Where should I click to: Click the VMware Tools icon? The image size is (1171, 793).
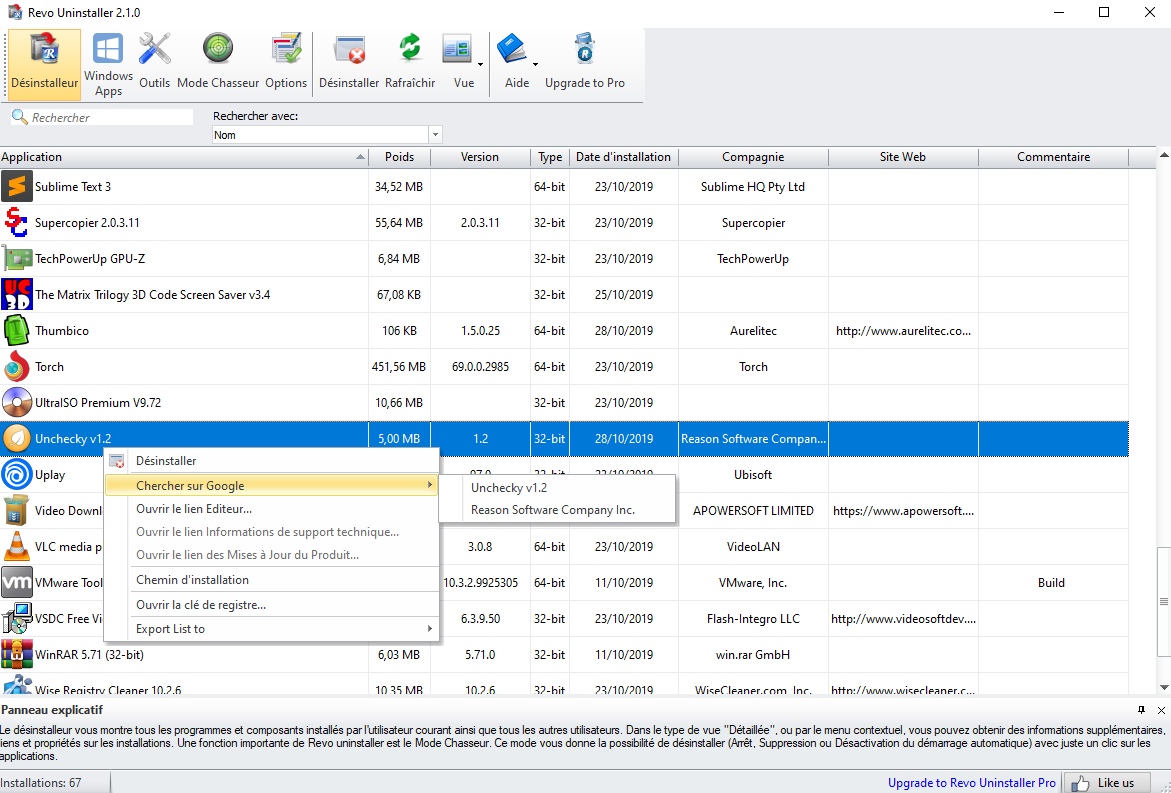pos(16,582)
